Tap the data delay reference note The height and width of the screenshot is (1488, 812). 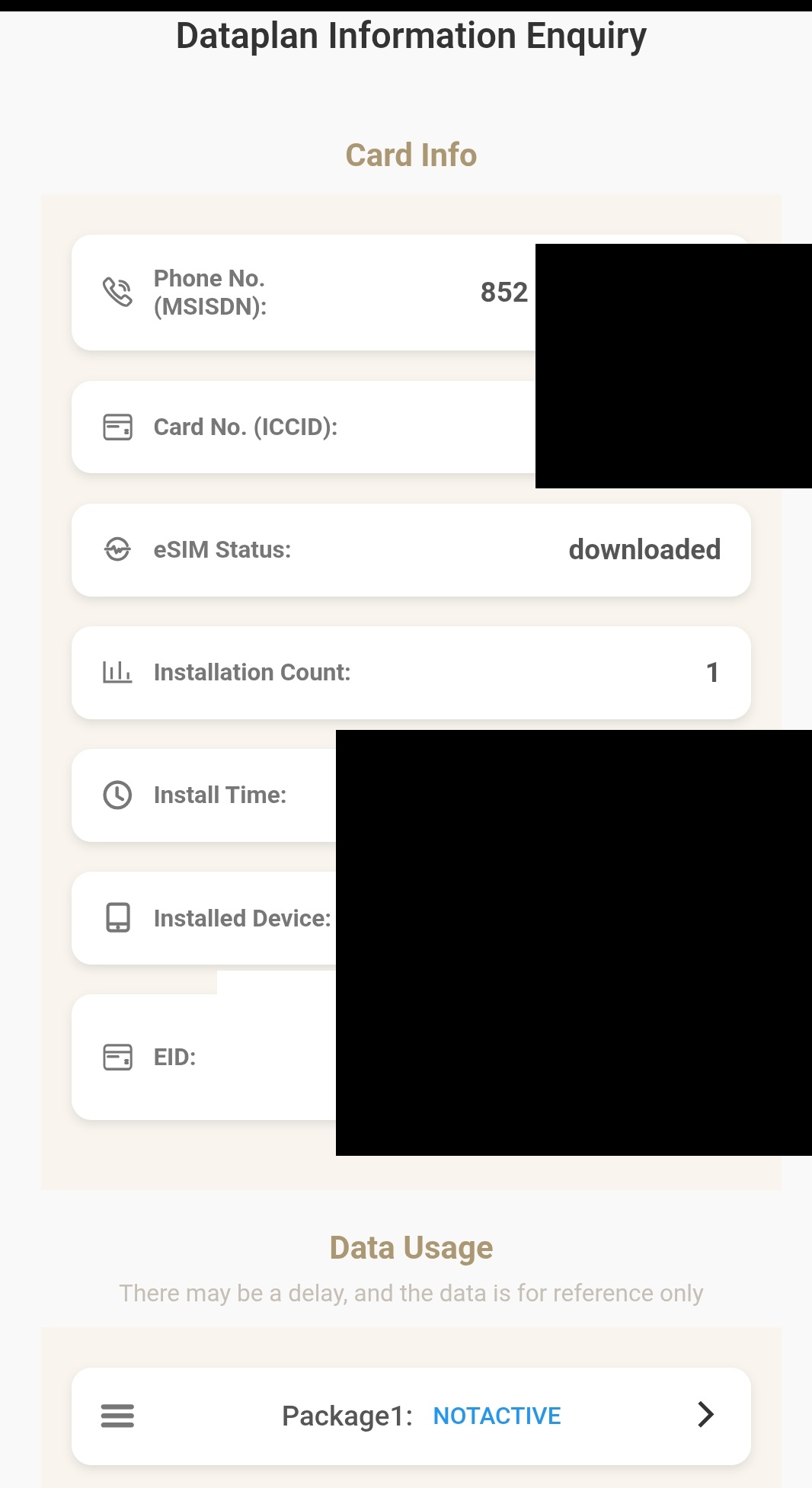[411, 1293]
